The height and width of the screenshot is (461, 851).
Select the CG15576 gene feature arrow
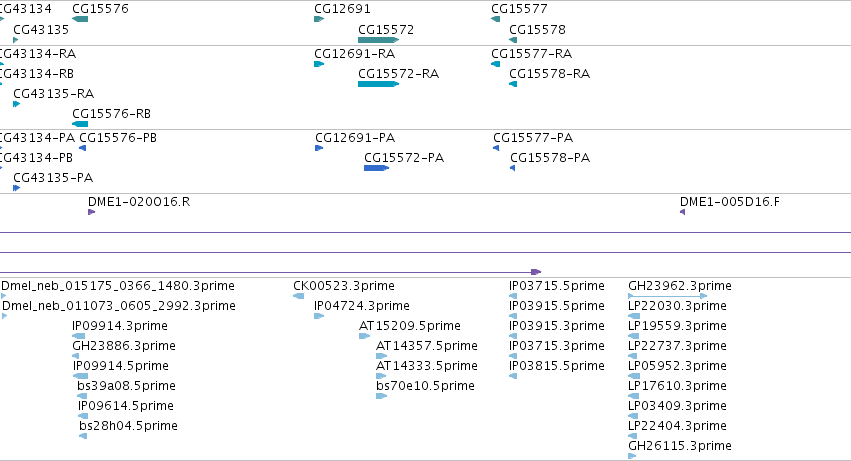point(80,19)
